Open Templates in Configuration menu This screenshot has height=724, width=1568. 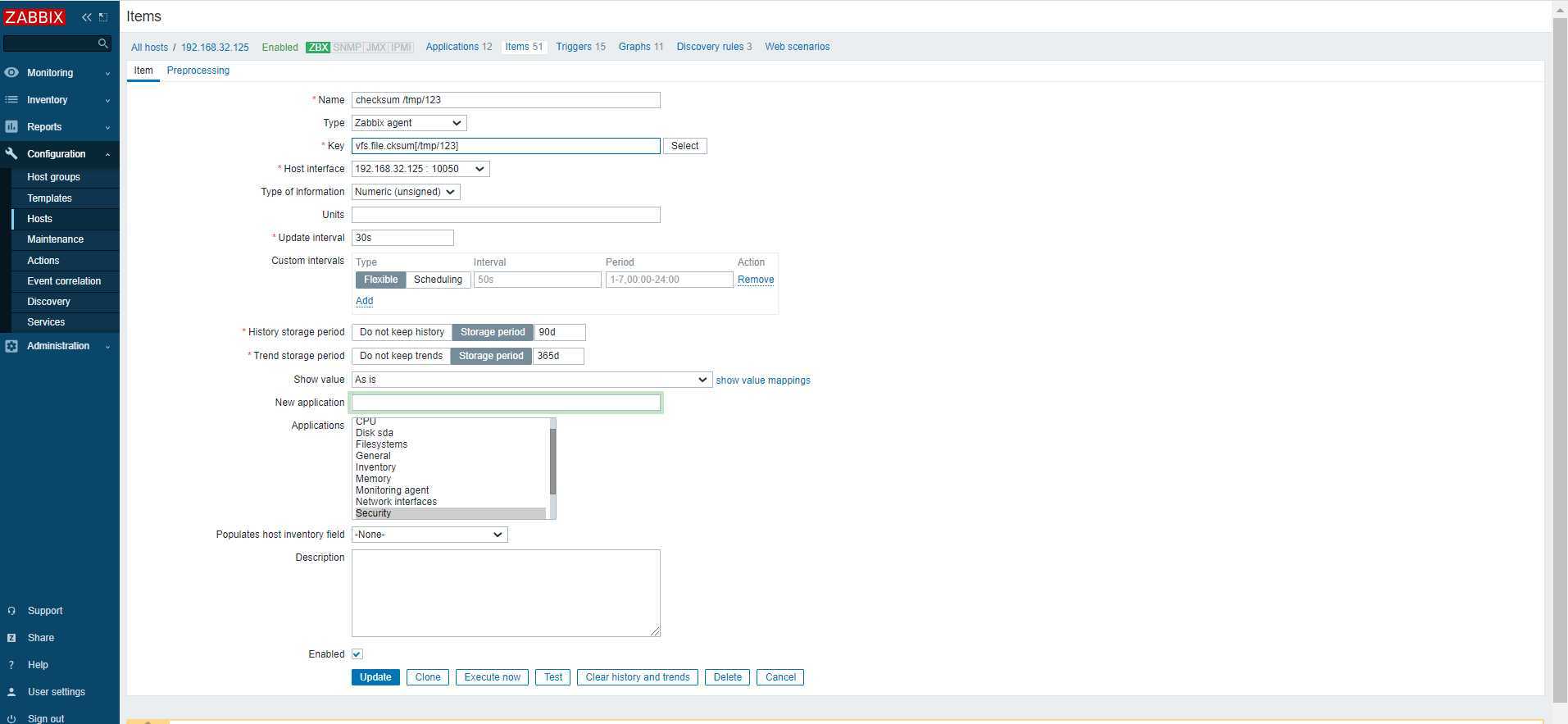click(49, 198)
